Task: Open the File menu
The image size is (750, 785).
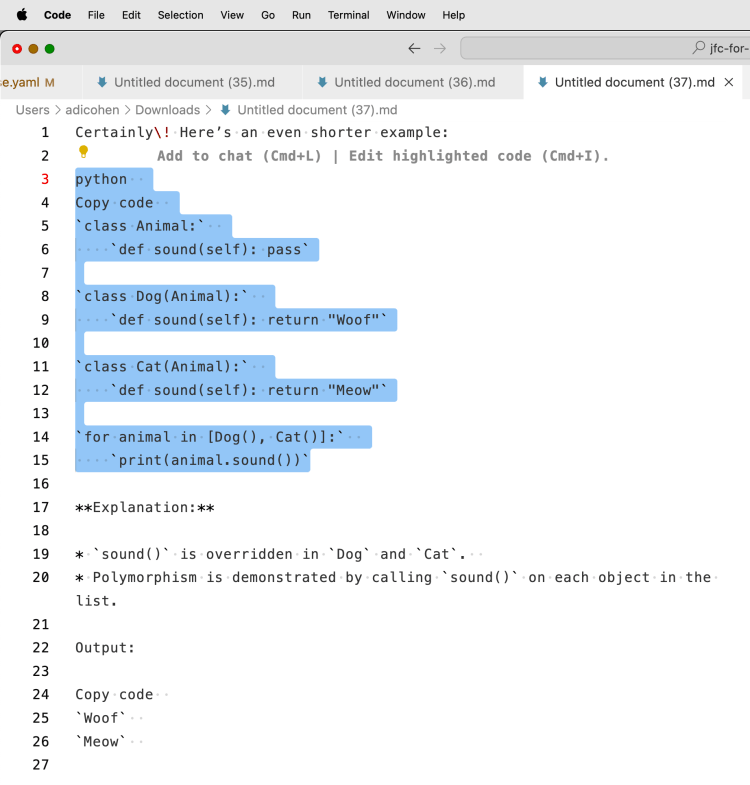Action: click(x=96, y=15)
